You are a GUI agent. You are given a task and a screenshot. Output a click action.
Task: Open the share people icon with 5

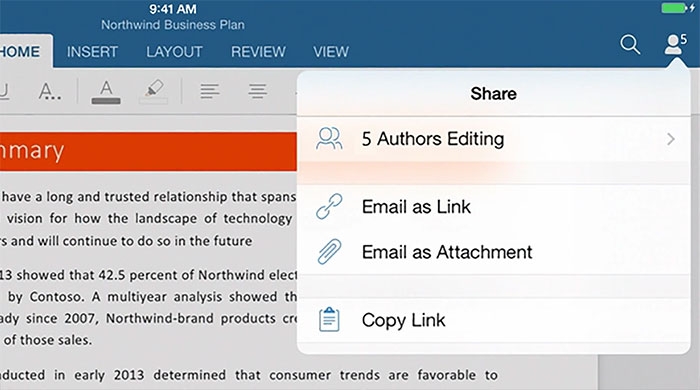point(675,44)
